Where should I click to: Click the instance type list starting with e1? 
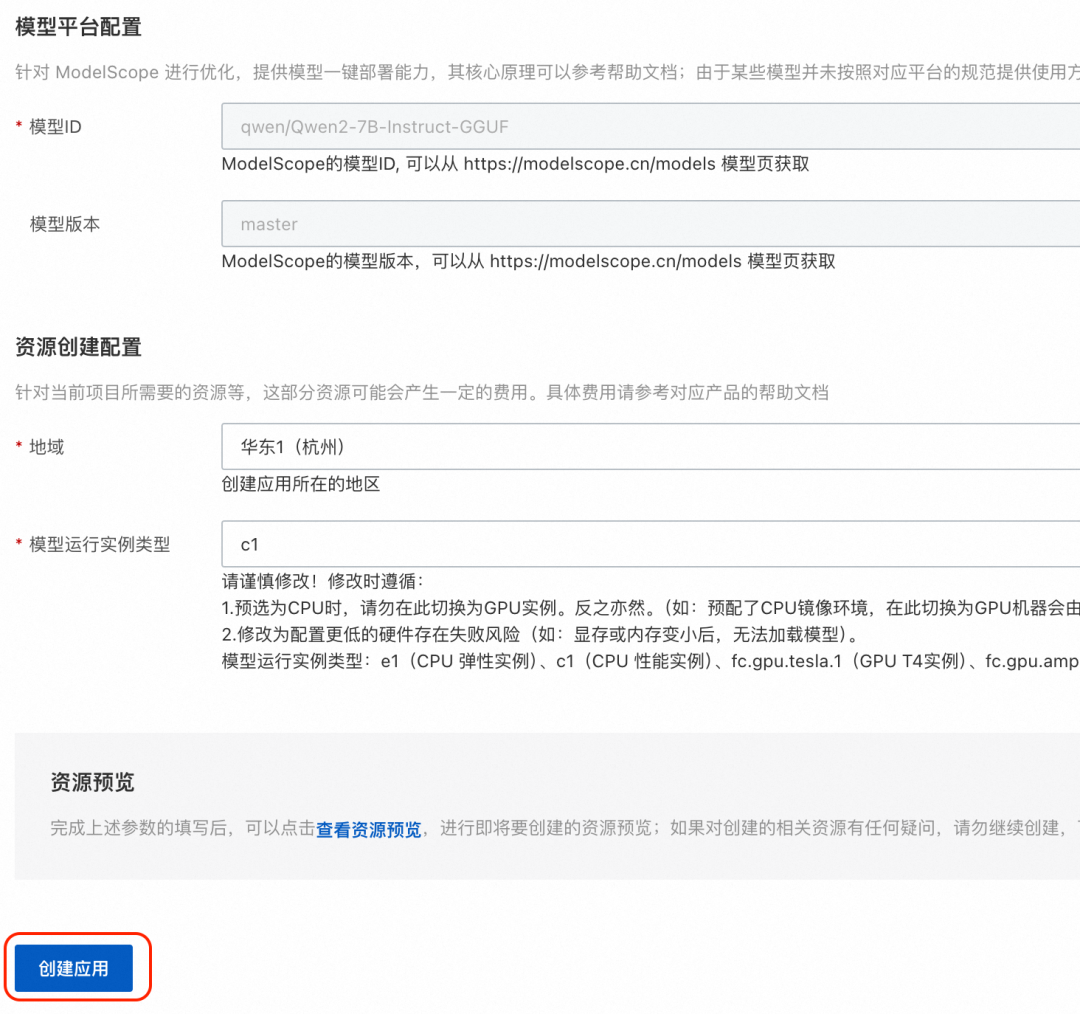(x=650, y=661)
